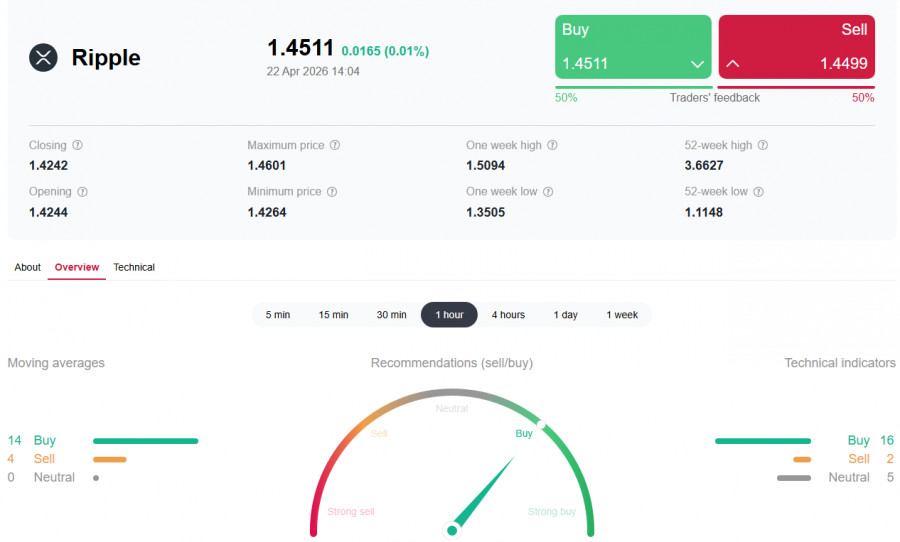The width and height of the screenshot is (900, 542).
Task: Open the 52-week low help icon
Action: click(758, 192)
